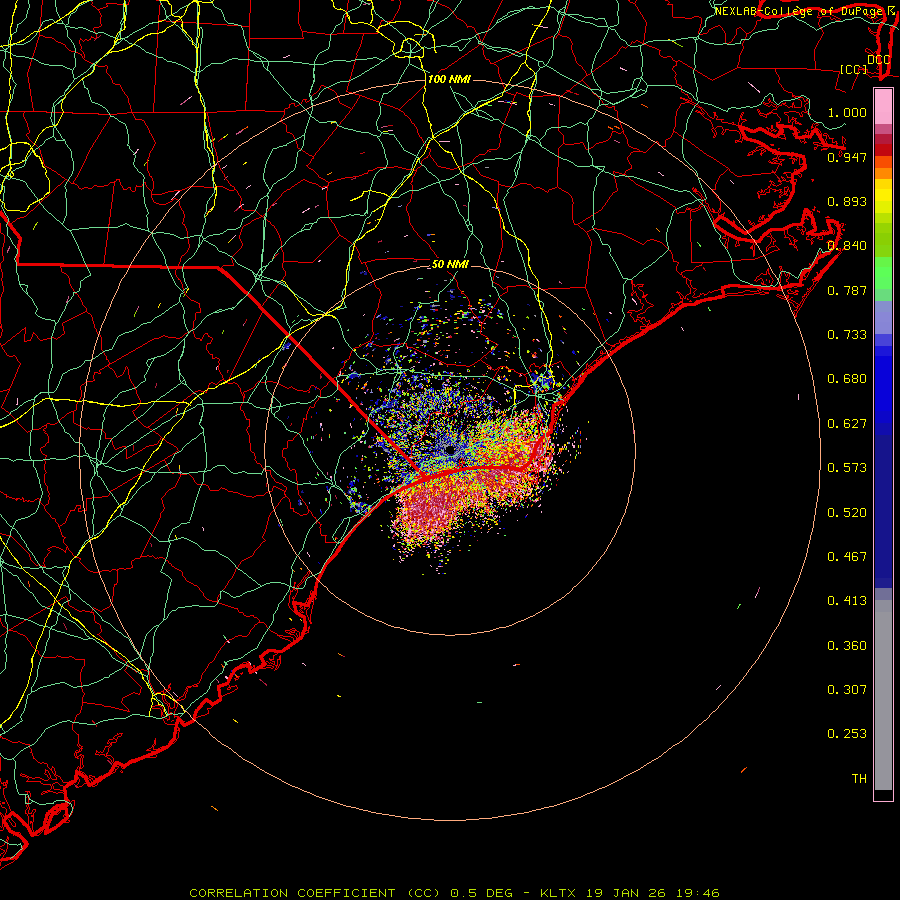Pick the periwinkle color-scale segment
The height and width of the screenshot is (900, 900).
pos(883,317)
